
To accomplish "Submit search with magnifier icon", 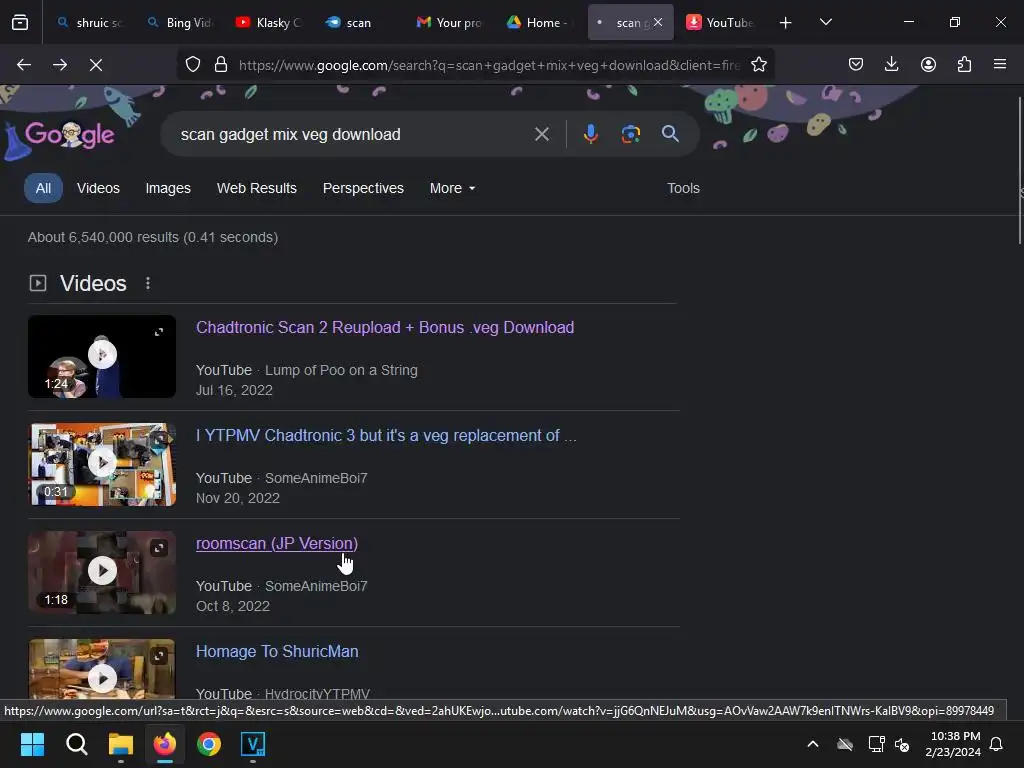I will 670,134.
